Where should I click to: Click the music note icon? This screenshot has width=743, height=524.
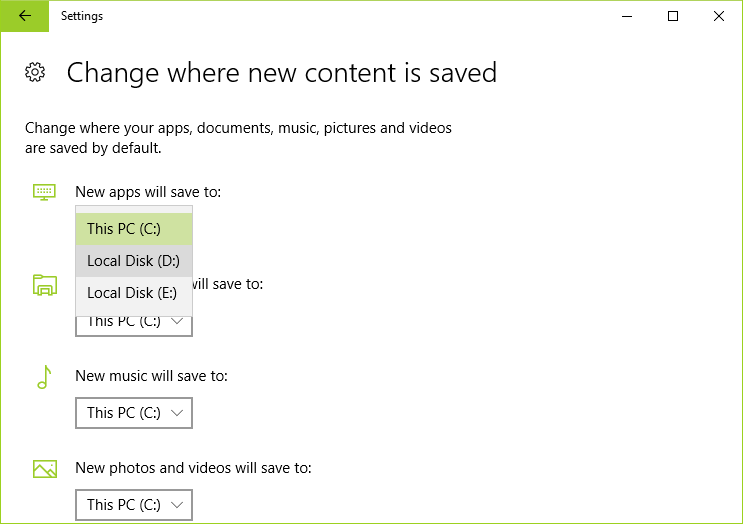coord(45,377)
